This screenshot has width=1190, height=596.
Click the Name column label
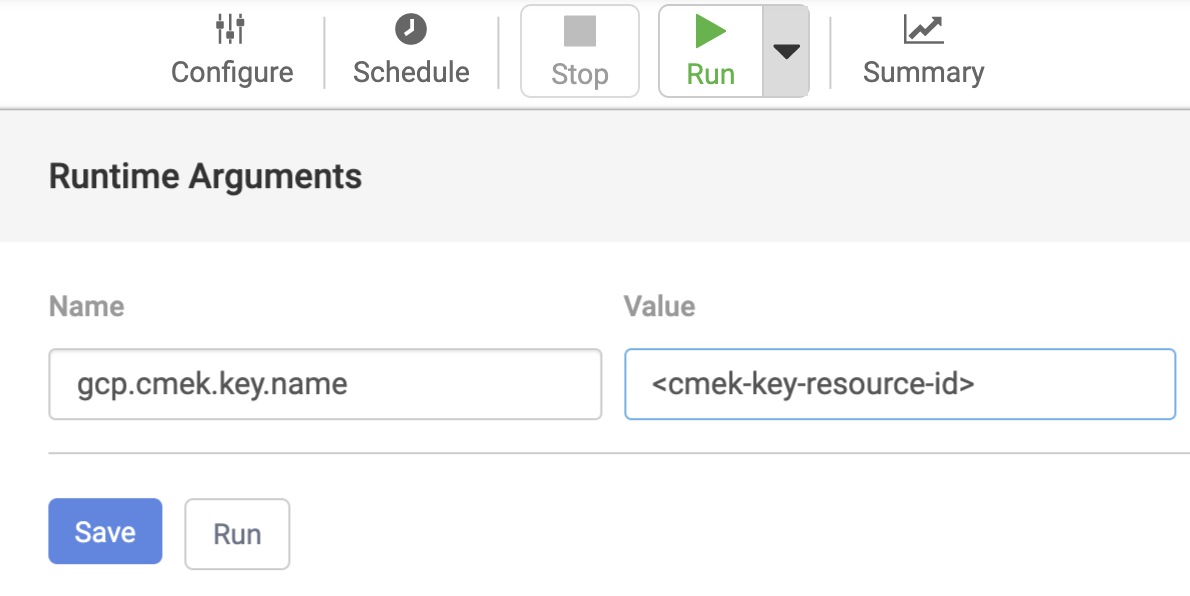click(86, 306)
